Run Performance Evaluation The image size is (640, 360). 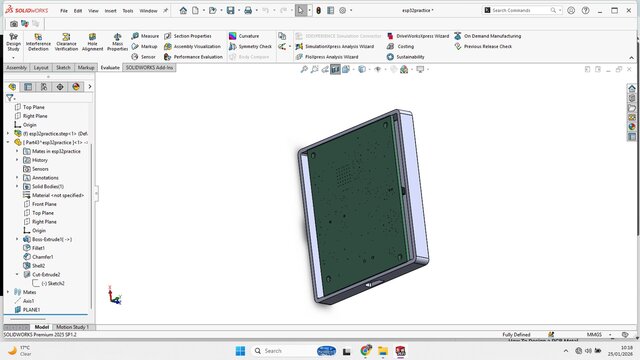click(193, 57)
